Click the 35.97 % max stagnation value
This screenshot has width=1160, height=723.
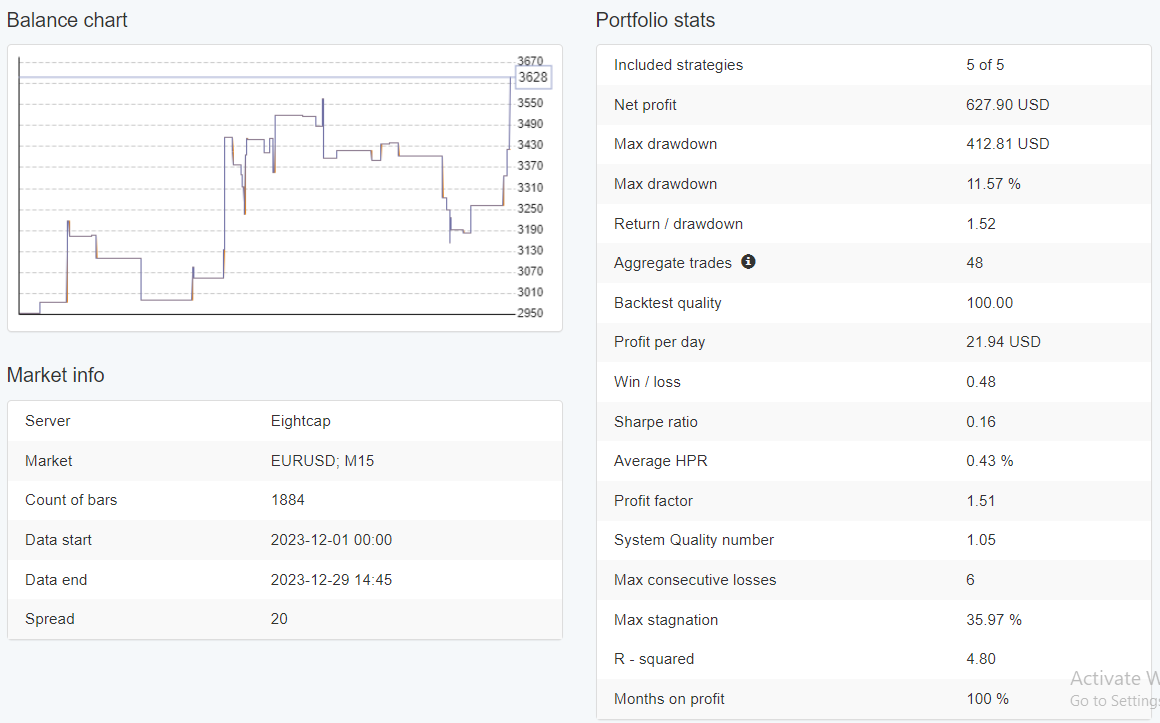(994, 620)
